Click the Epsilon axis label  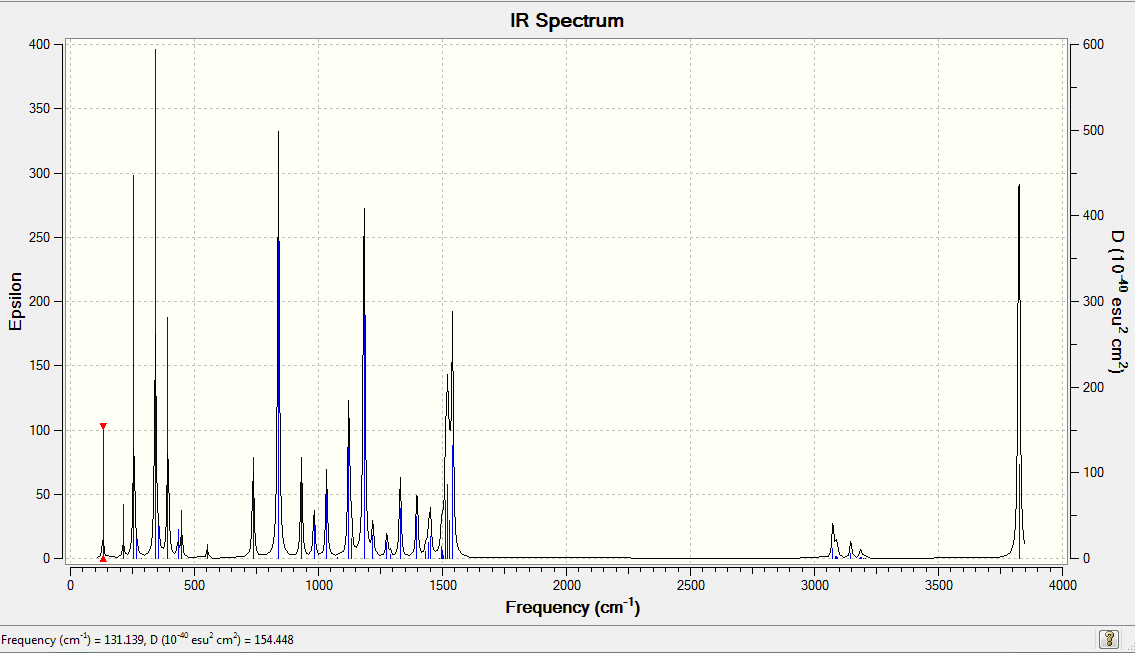(16, 302)
